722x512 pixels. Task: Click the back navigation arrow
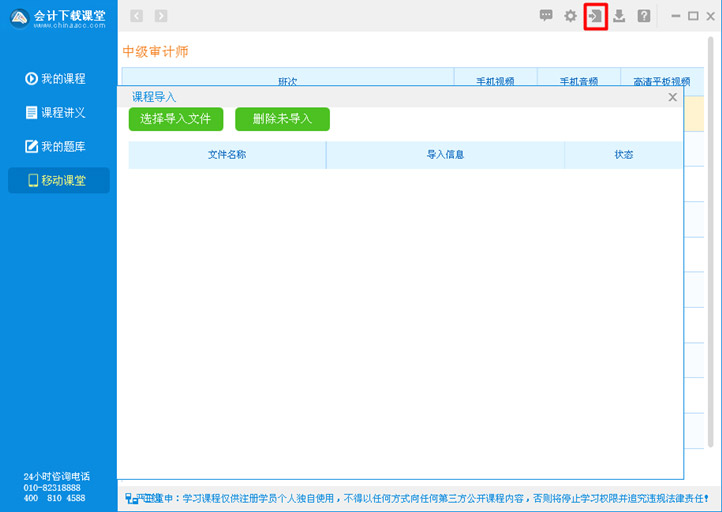point(137,16)
